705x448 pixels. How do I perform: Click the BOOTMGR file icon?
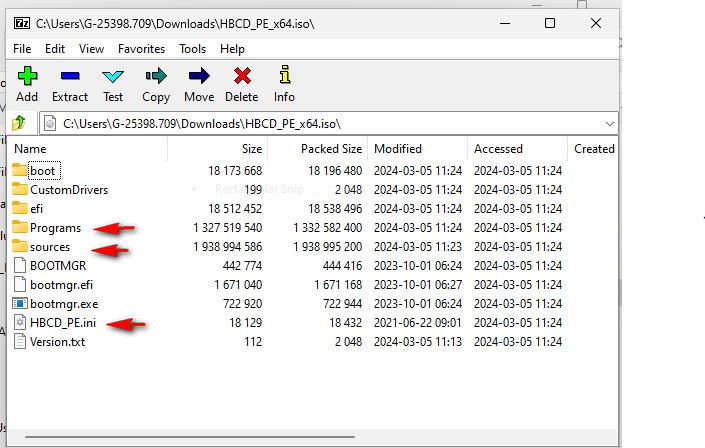tap(20, 265)
